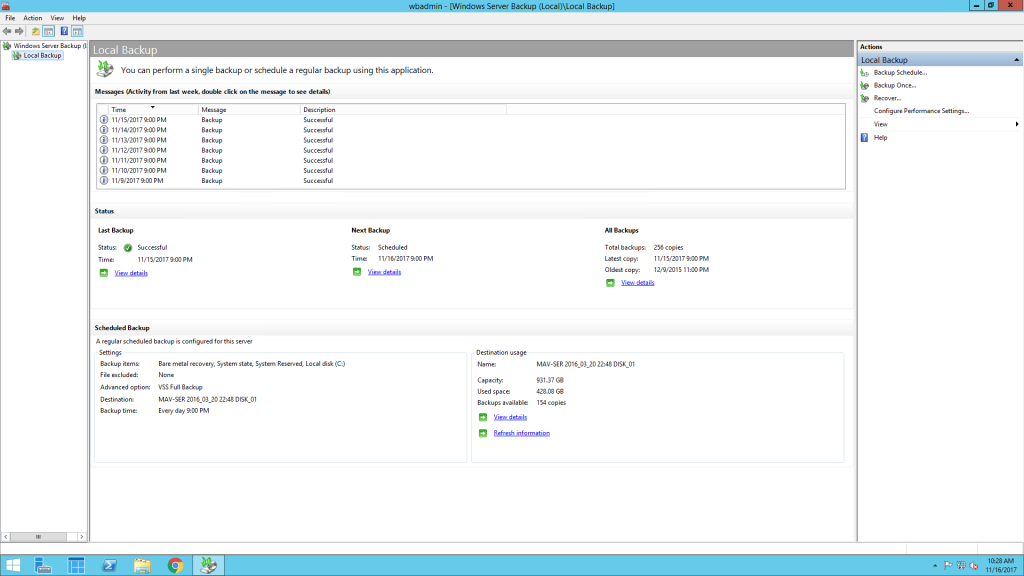
Task: Click the wbadmin icon in the title bar
Action: (x=6, y=6)
